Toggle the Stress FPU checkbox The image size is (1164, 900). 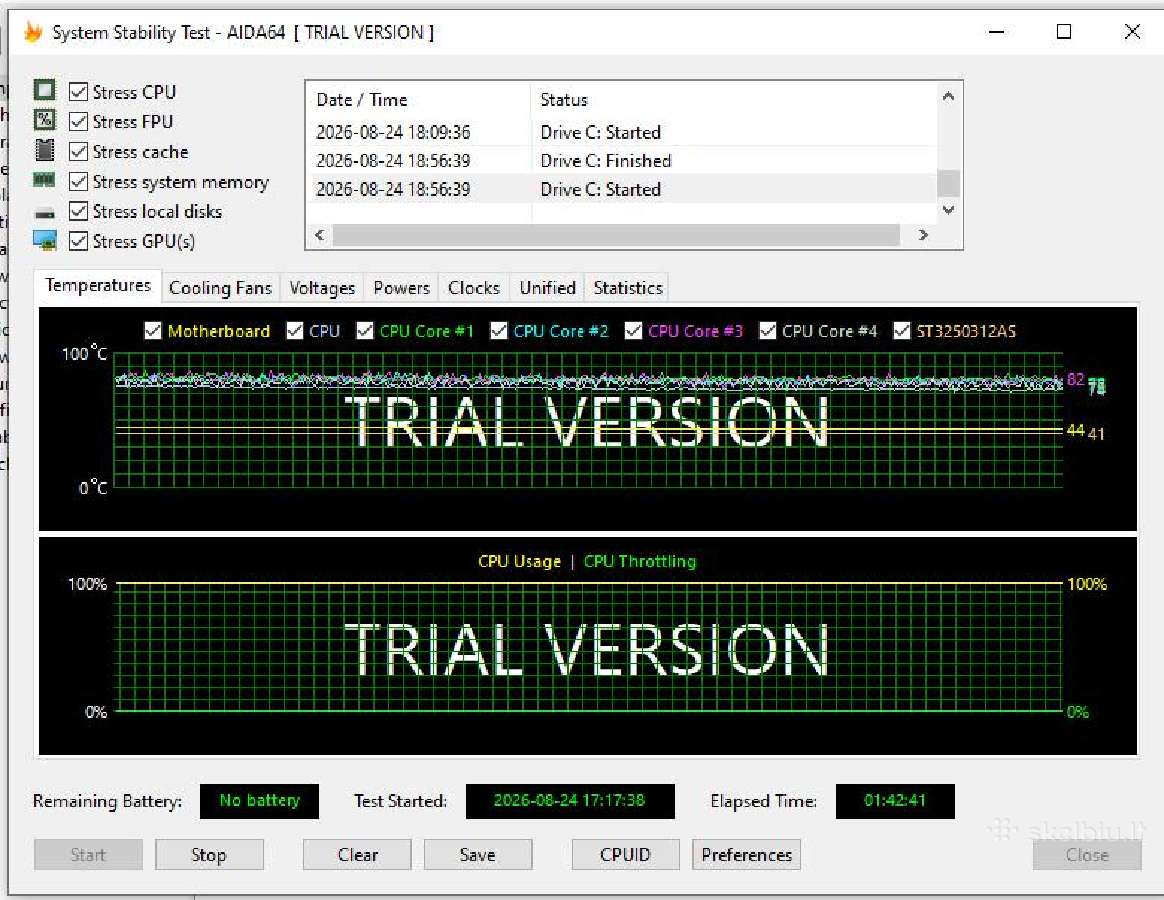(x=78, y=121)
